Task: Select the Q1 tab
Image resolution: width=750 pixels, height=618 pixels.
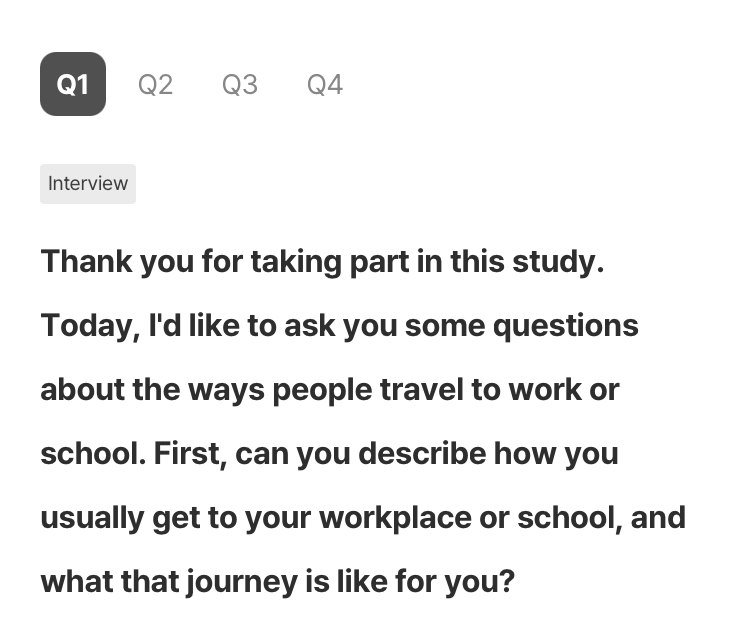Action: [73, 84]
